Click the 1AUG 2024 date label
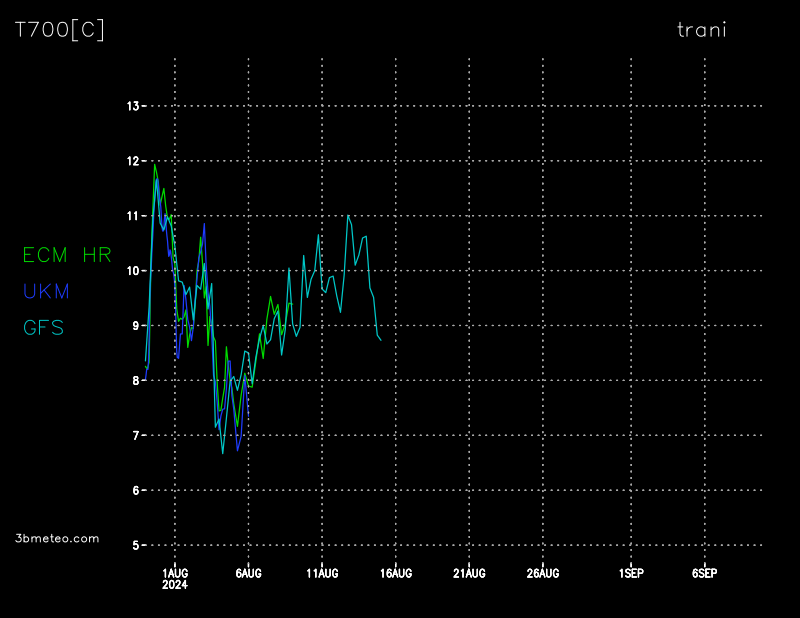Screen dimensions: 800x618 click(175, 578)
